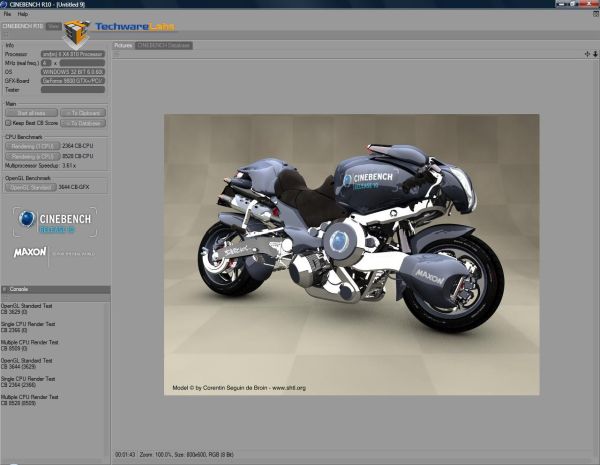The image size is (600, 465).
Task: Click the Start all tests button
Action: (31, 113)
